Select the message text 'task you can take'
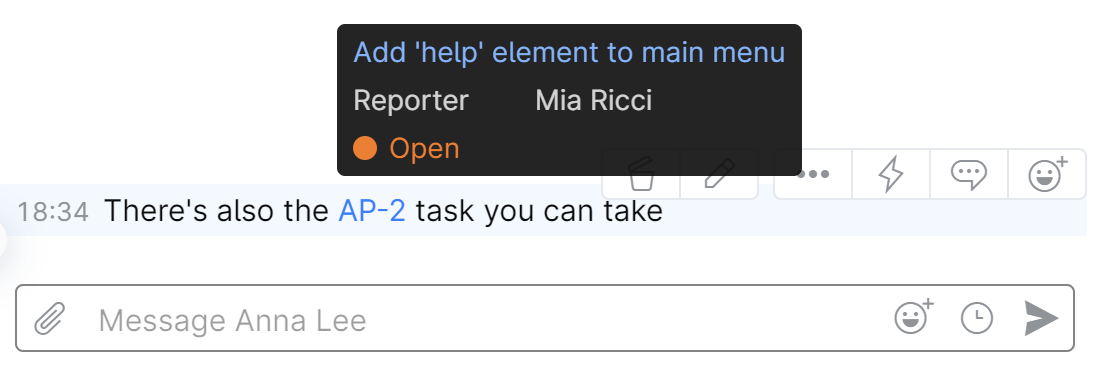Image resolution: width=1097 pixels, height=377 pixels. [x=539, y=211]
